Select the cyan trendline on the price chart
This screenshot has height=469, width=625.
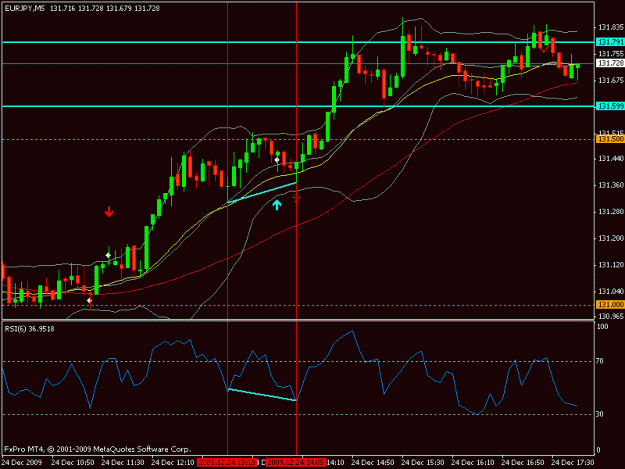pos(262,193)
